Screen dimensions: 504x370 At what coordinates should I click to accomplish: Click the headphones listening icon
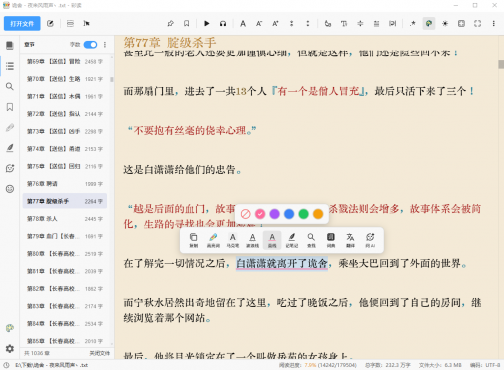point(223,23)
